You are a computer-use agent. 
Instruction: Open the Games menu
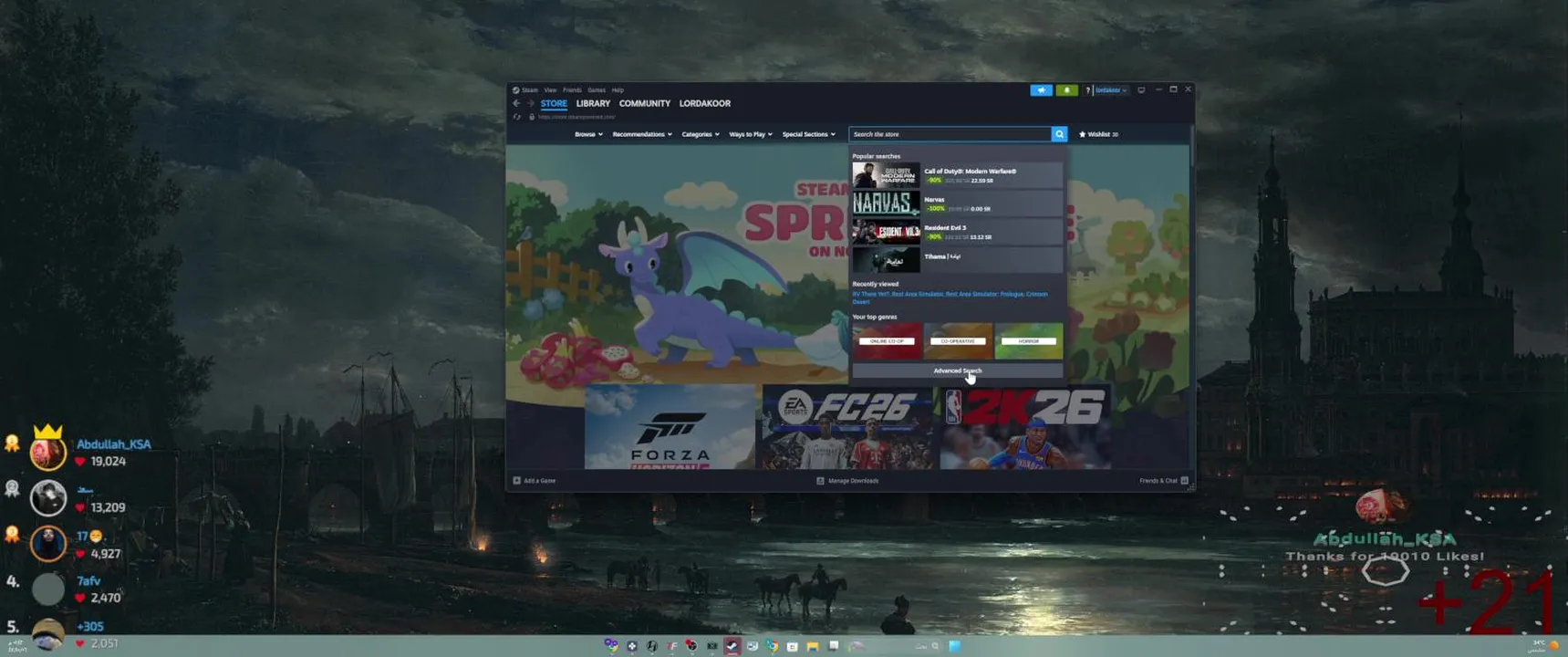[597, 90]
